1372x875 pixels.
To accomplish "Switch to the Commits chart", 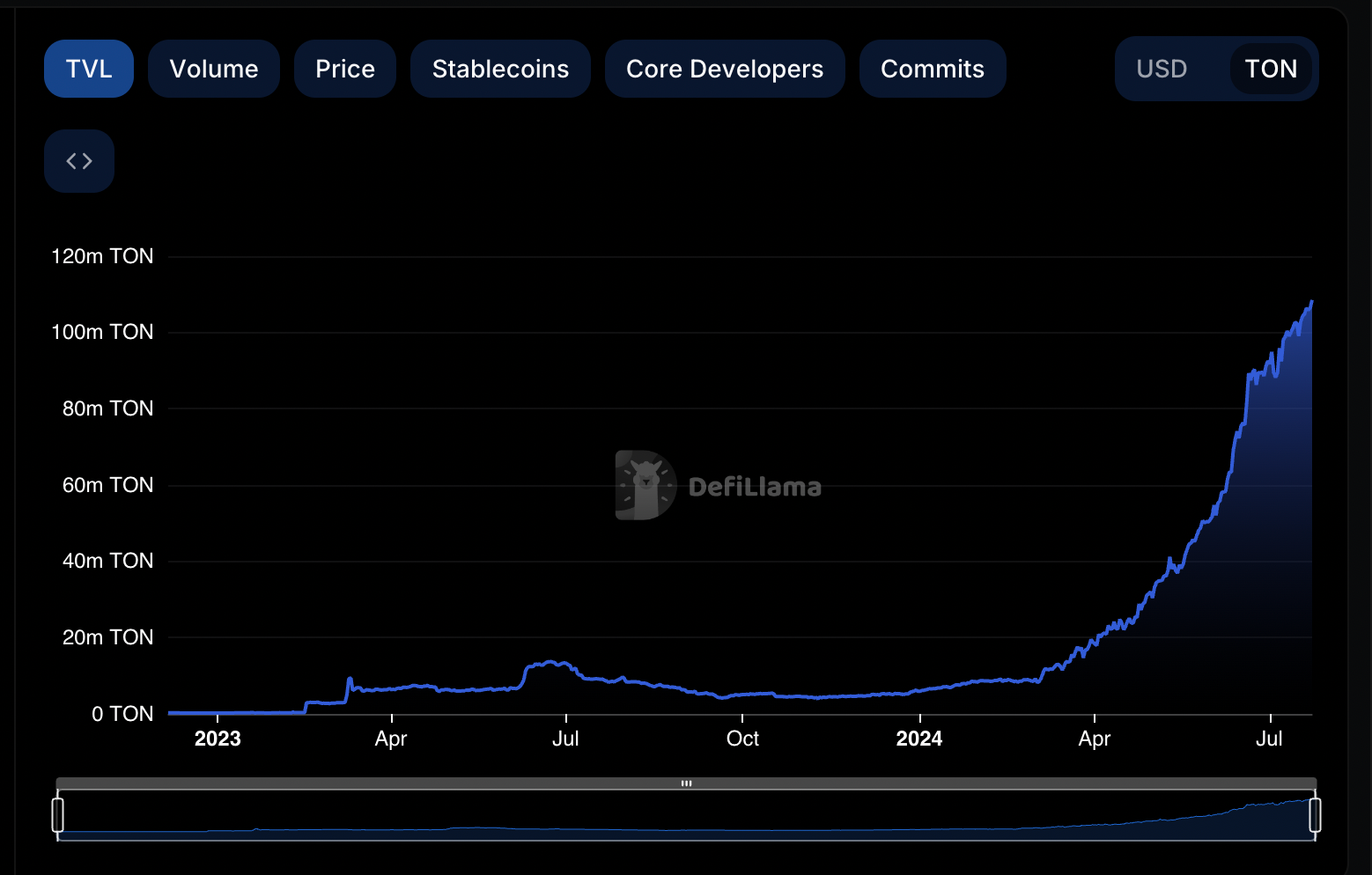I will coord(933,69).
